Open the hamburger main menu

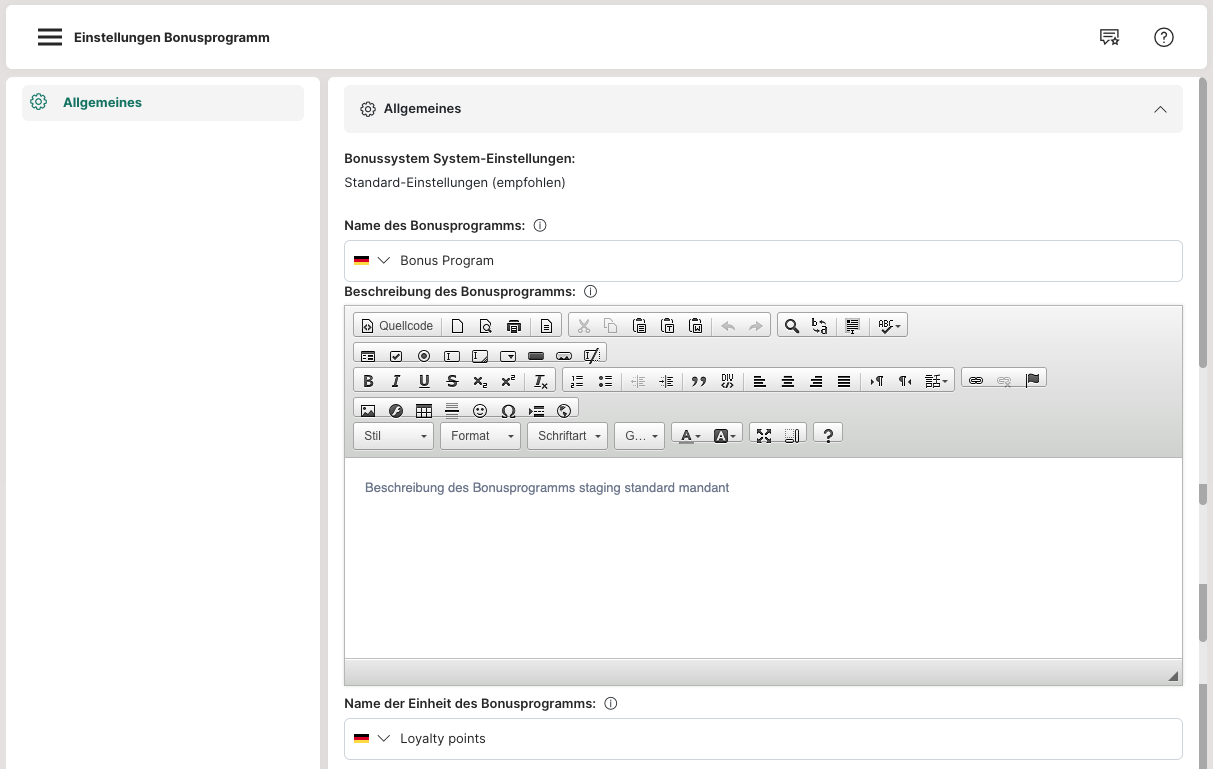50,37
